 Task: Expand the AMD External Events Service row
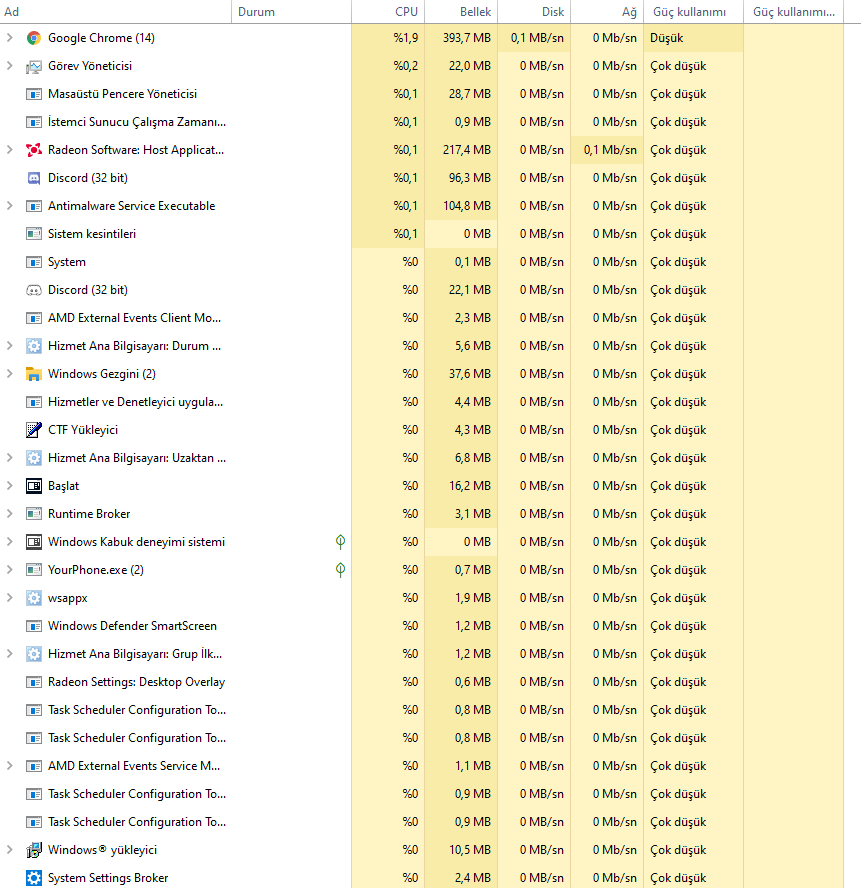click(10, 766)
